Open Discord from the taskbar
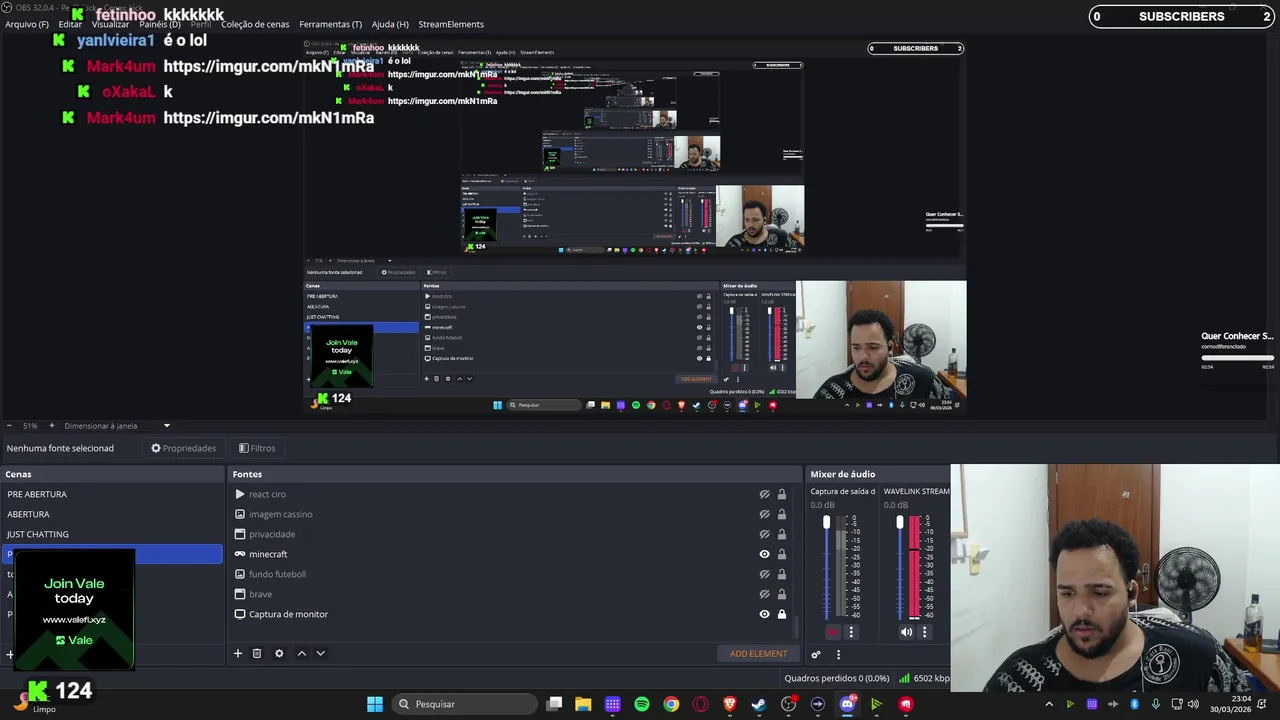The width and height of the screenshot is (1280, 720). [x=847, y=704]
